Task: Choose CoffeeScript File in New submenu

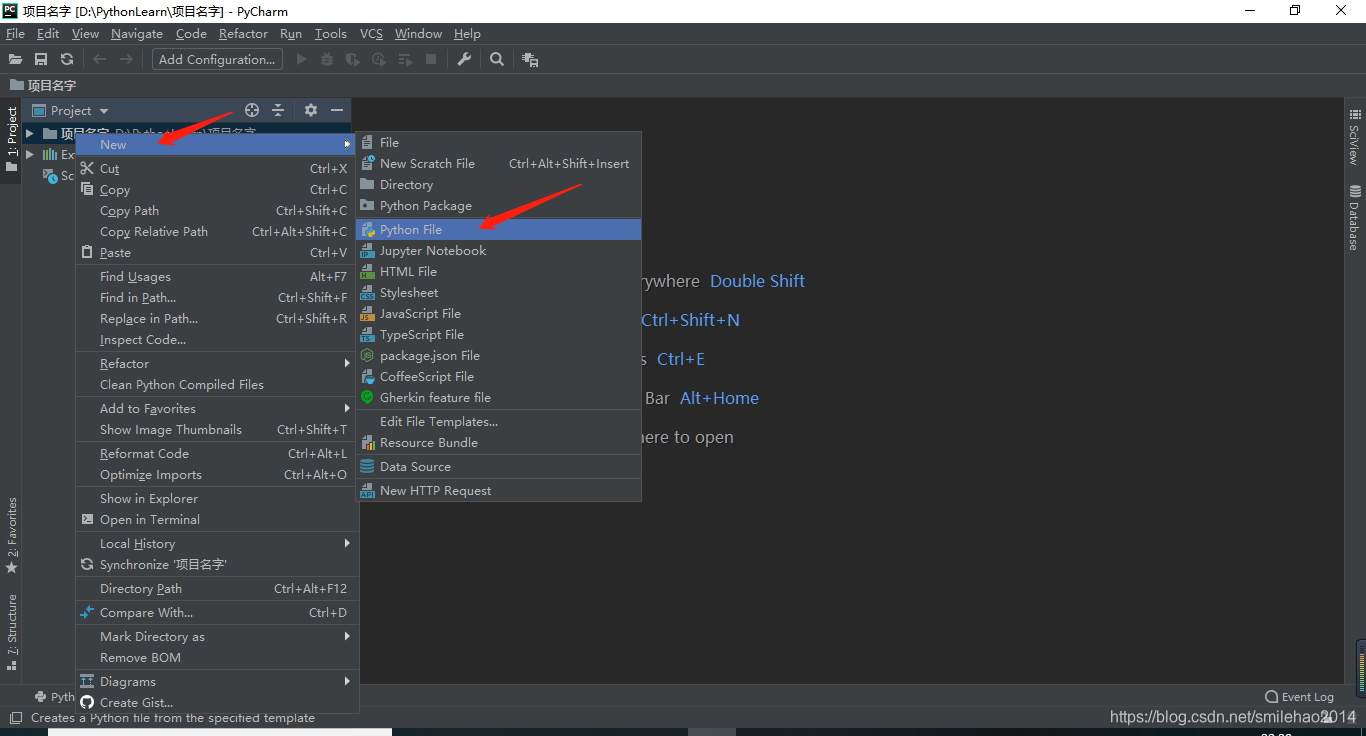Action: point(498,376)
